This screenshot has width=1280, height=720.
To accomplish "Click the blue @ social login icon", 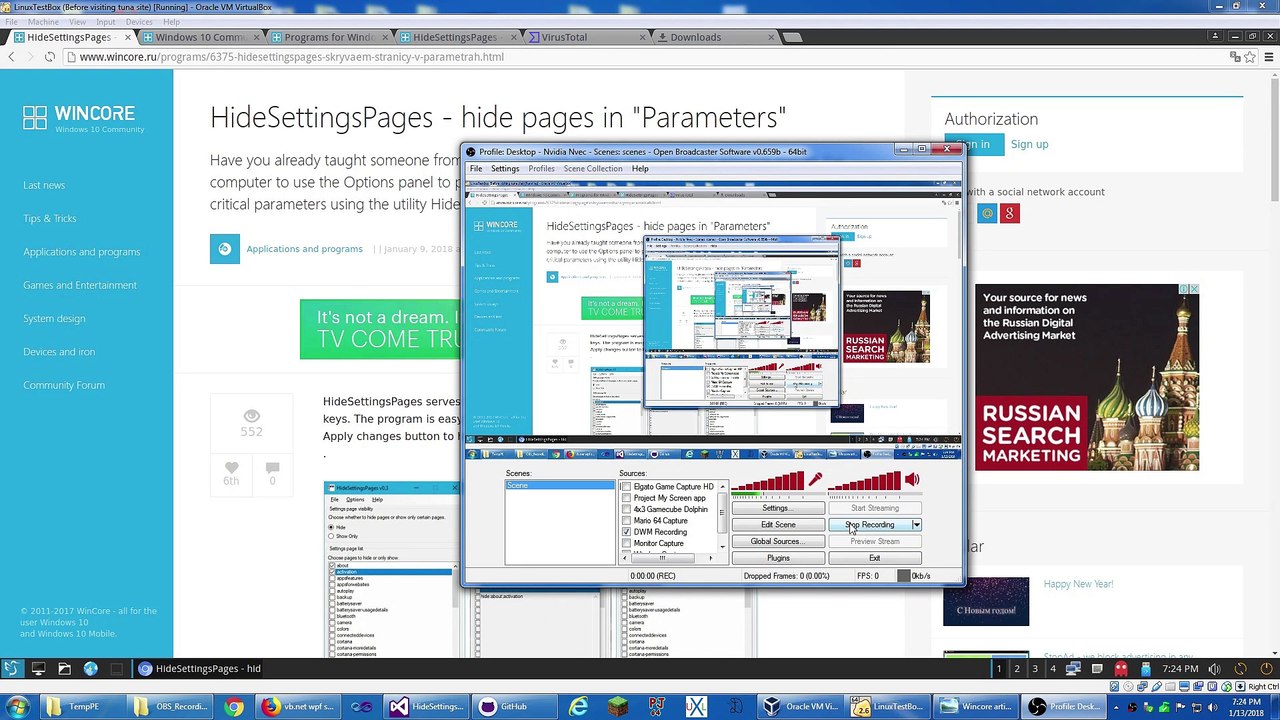I will click(987, 213).
